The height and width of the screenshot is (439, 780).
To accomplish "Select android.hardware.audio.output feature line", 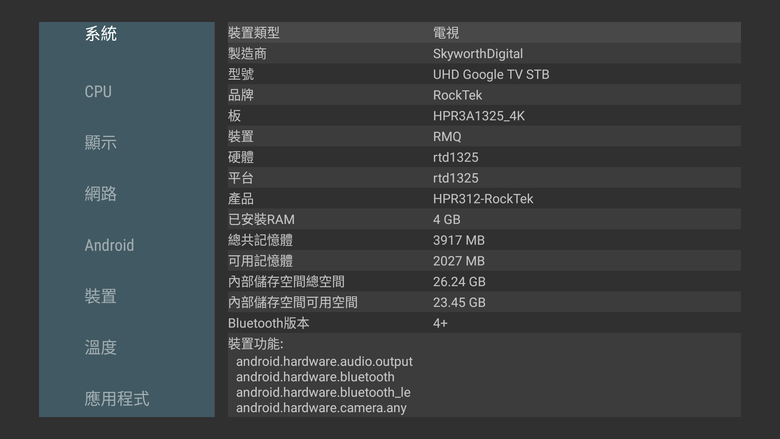I will point(324,361).
